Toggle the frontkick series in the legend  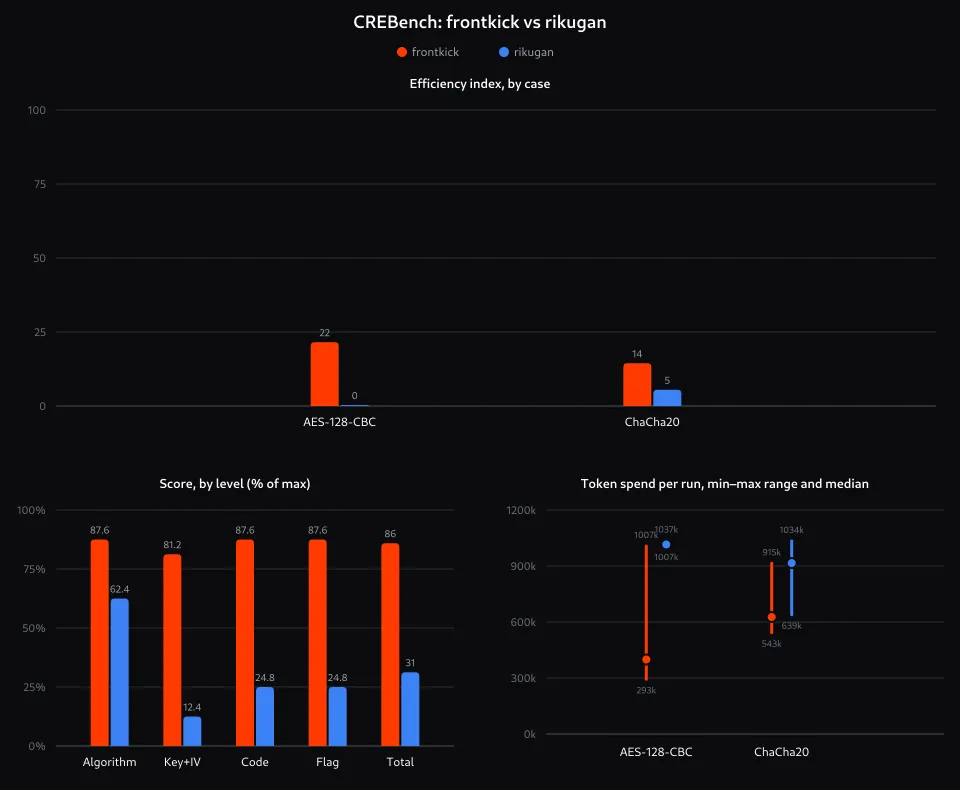(x=428, y=52)
